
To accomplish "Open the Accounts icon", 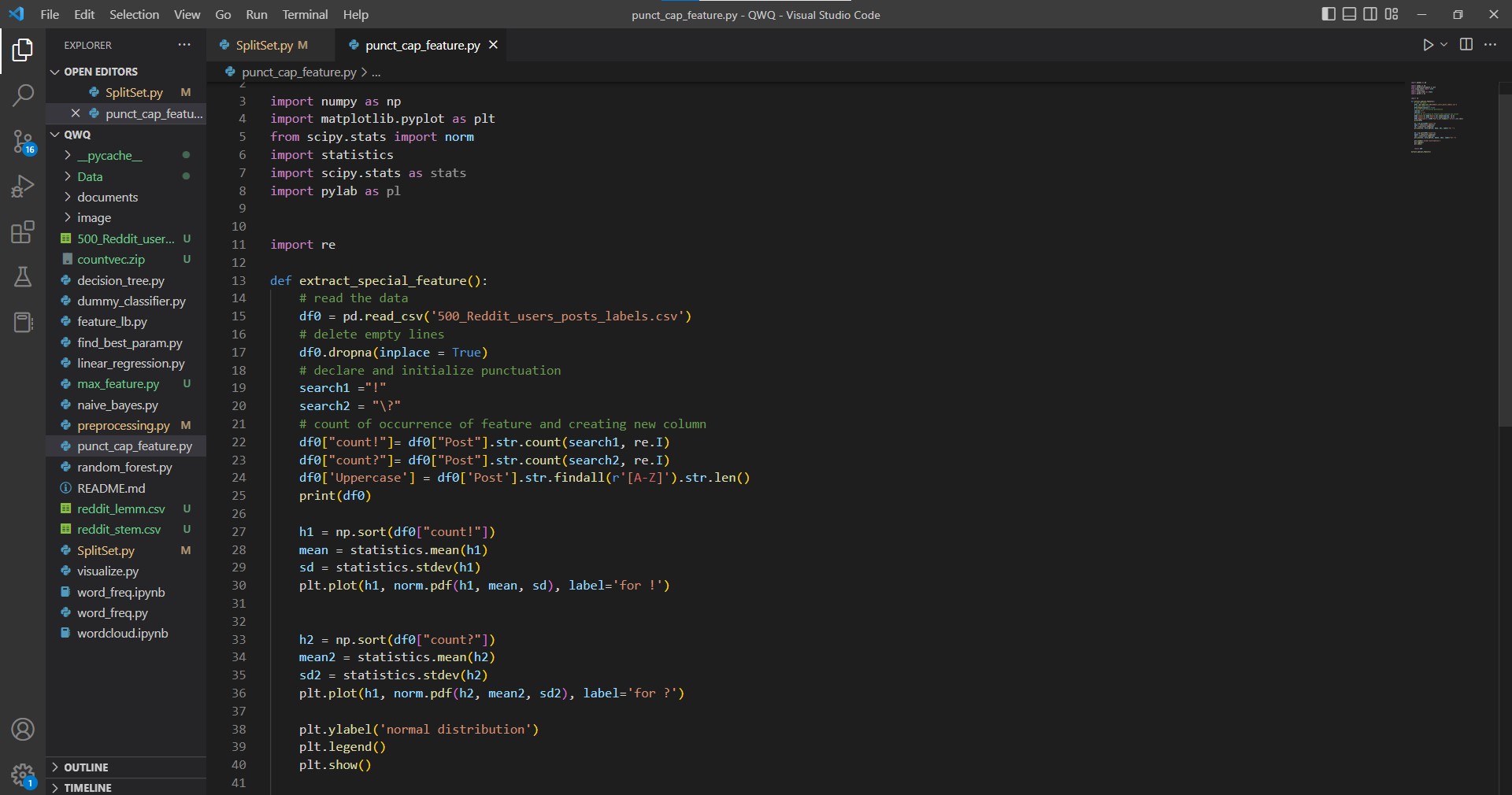I will point(23,730).
